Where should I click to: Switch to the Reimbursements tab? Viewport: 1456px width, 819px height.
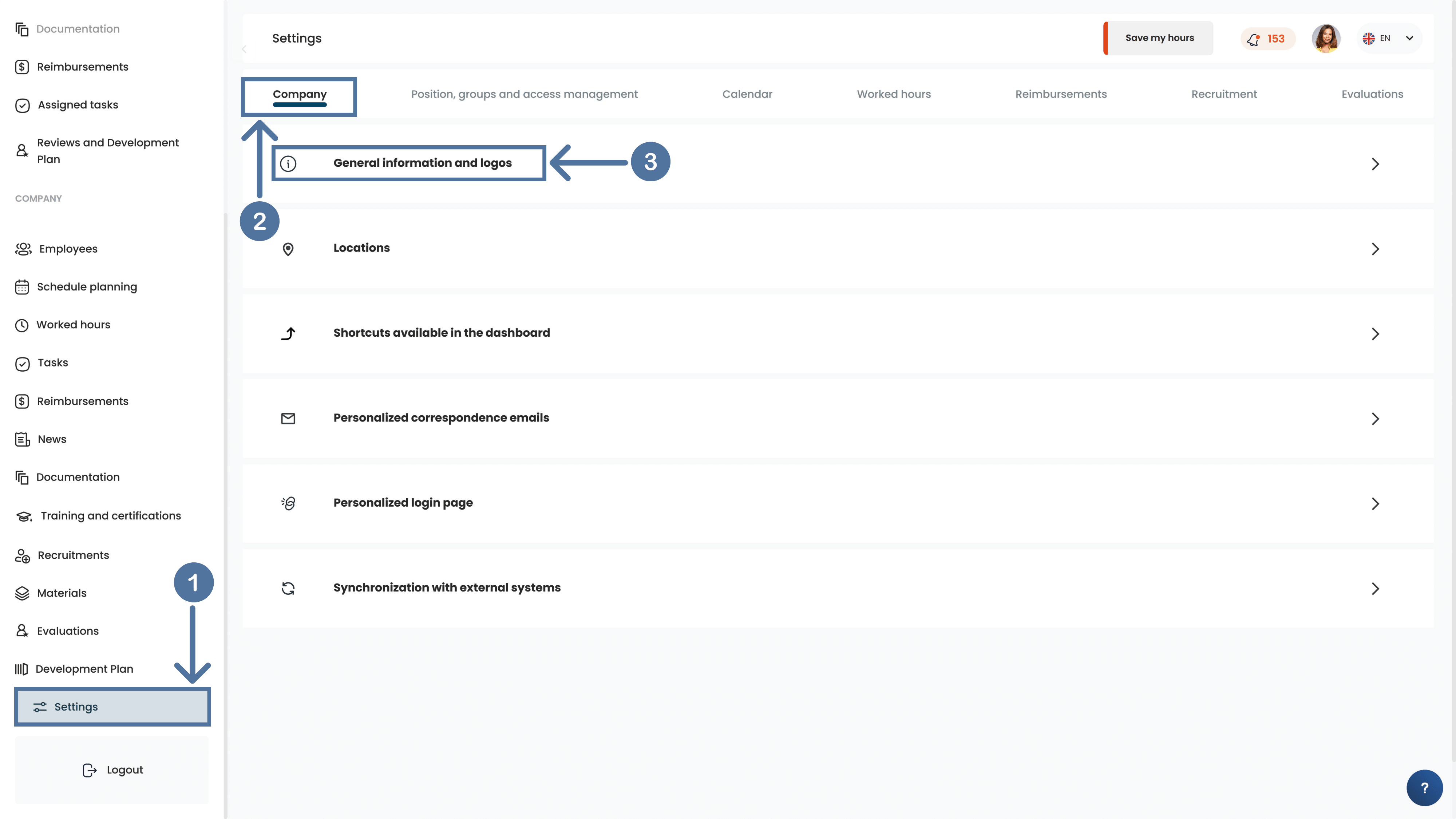pyautogui.click(x=1061, y=94)
